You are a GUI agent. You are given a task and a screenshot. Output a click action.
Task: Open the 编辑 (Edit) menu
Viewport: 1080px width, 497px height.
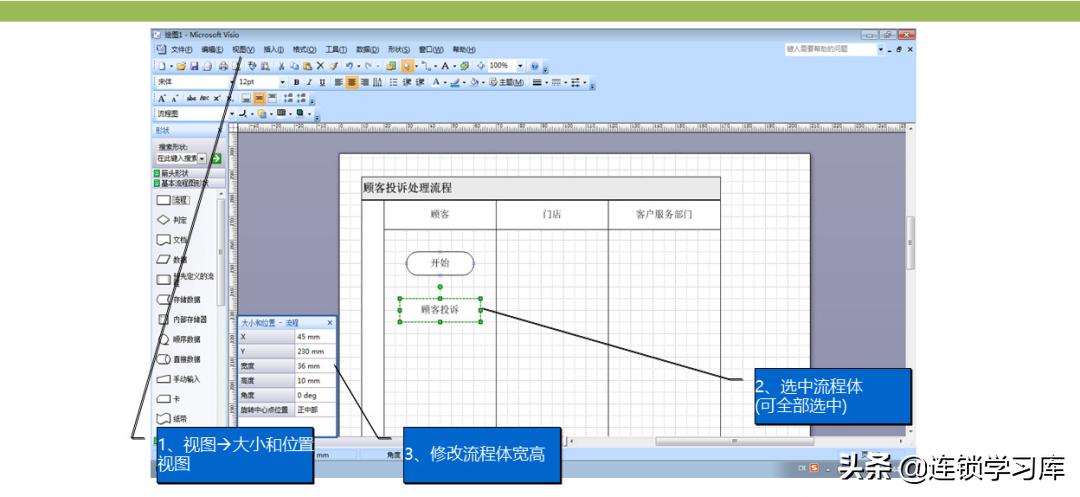(212, 50)
